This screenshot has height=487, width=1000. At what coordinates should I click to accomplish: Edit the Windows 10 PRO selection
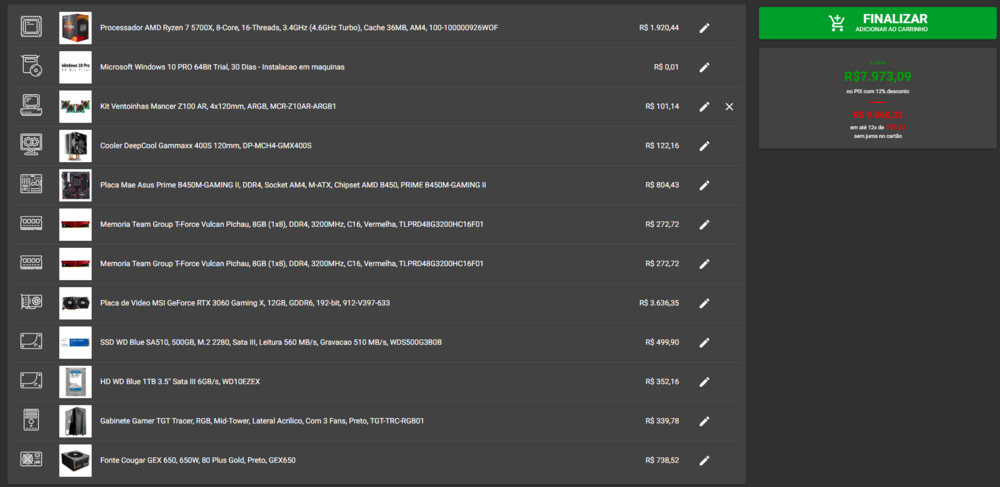click(x=704, y=67)
